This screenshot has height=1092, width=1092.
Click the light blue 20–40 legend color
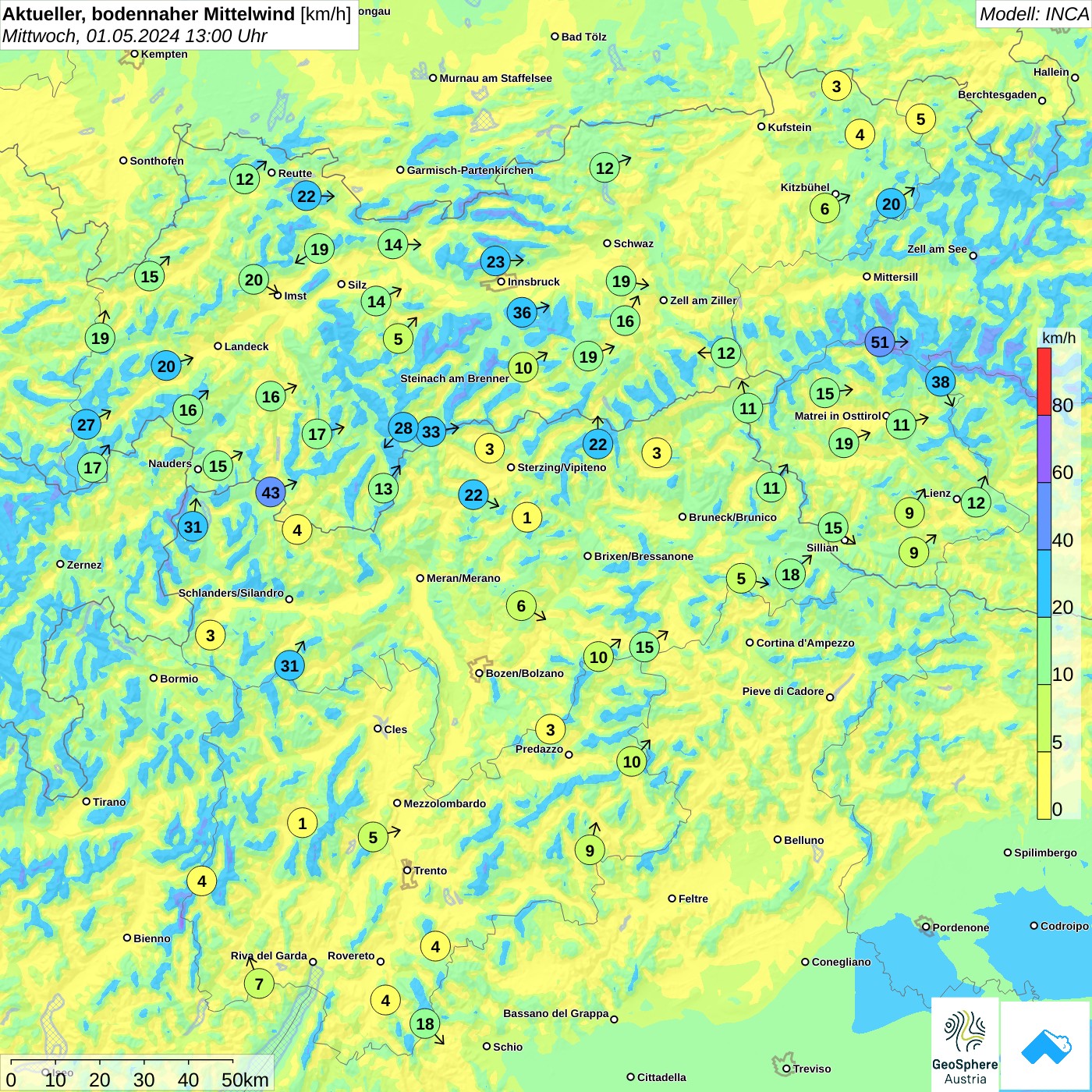pos(1044,583)
